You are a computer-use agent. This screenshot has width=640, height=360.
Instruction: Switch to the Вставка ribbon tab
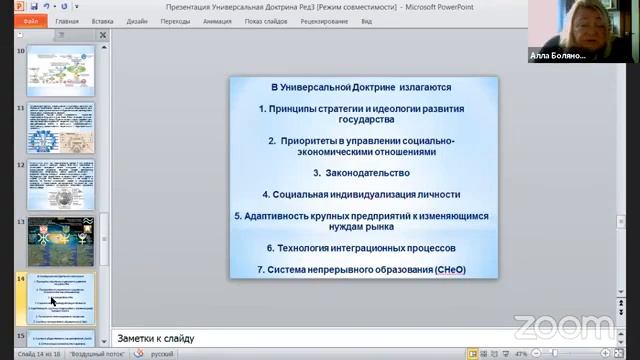click(x=102, y=21)
